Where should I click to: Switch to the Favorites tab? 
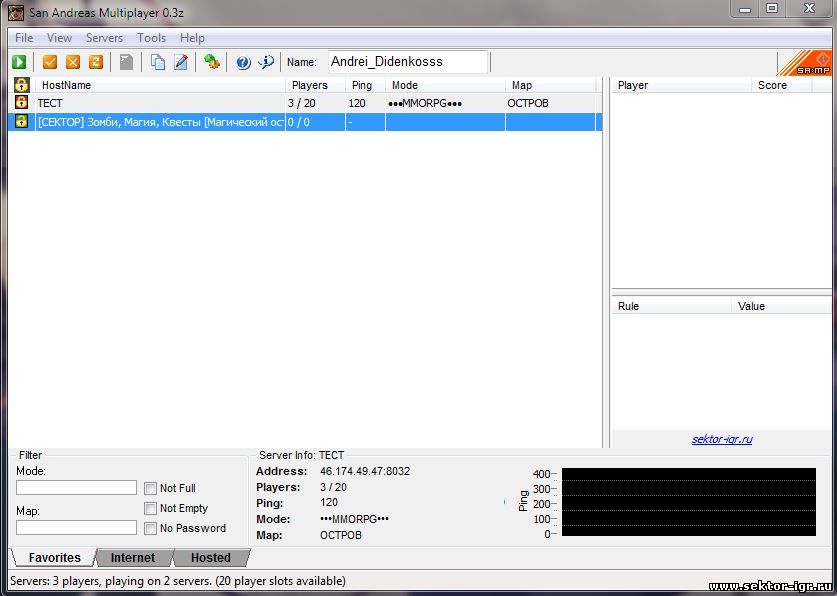pos(54,558)
